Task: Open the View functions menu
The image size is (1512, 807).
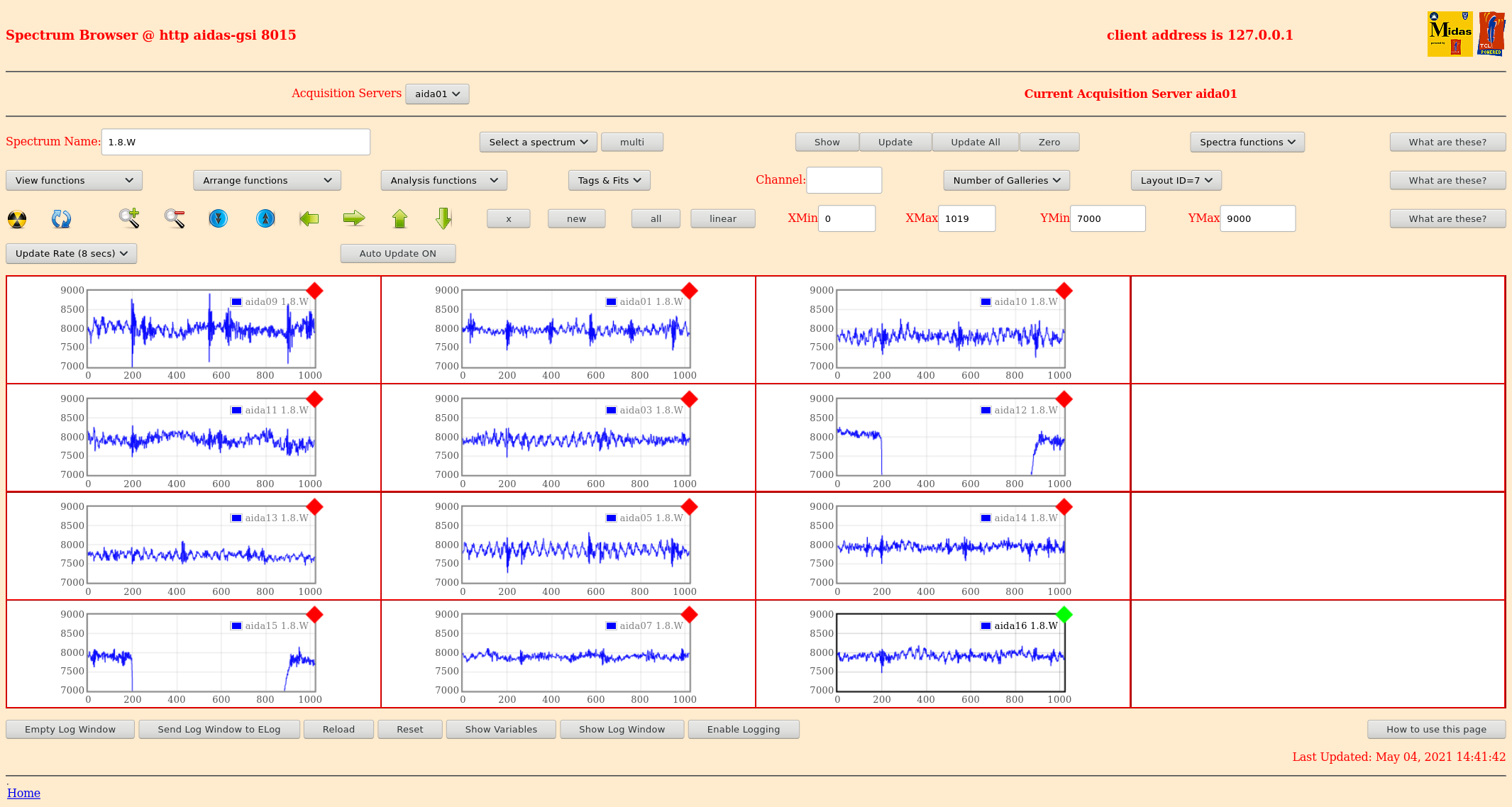Action: coord(74,180)
